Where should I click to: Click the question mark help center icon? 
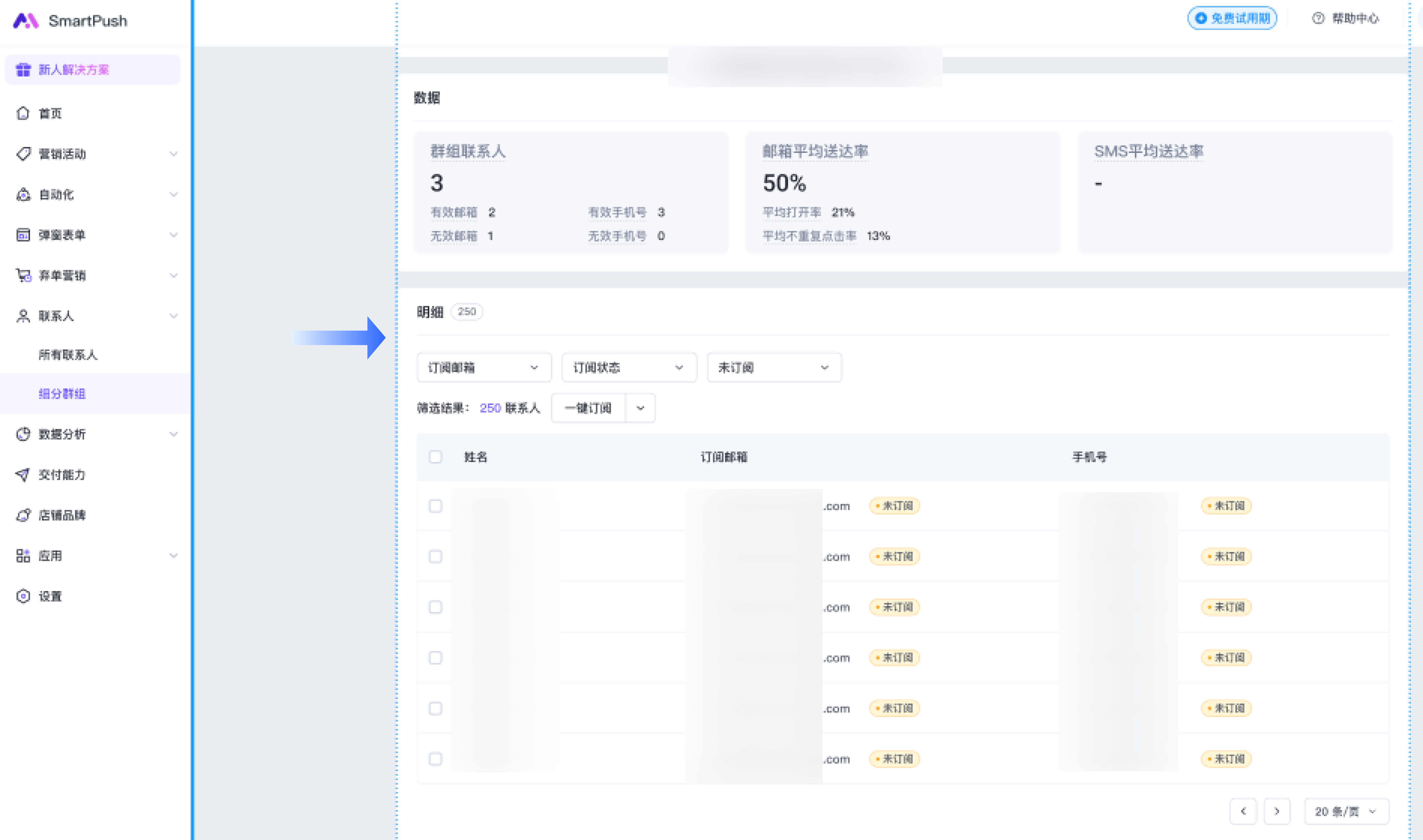(1318, 19)
